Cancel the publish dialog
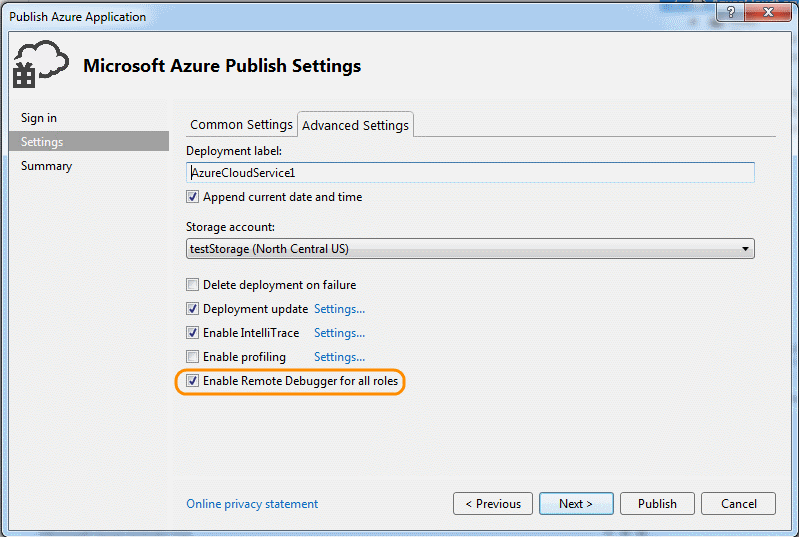Viewport: 799px width, 537px height. [x=738, y=504]
